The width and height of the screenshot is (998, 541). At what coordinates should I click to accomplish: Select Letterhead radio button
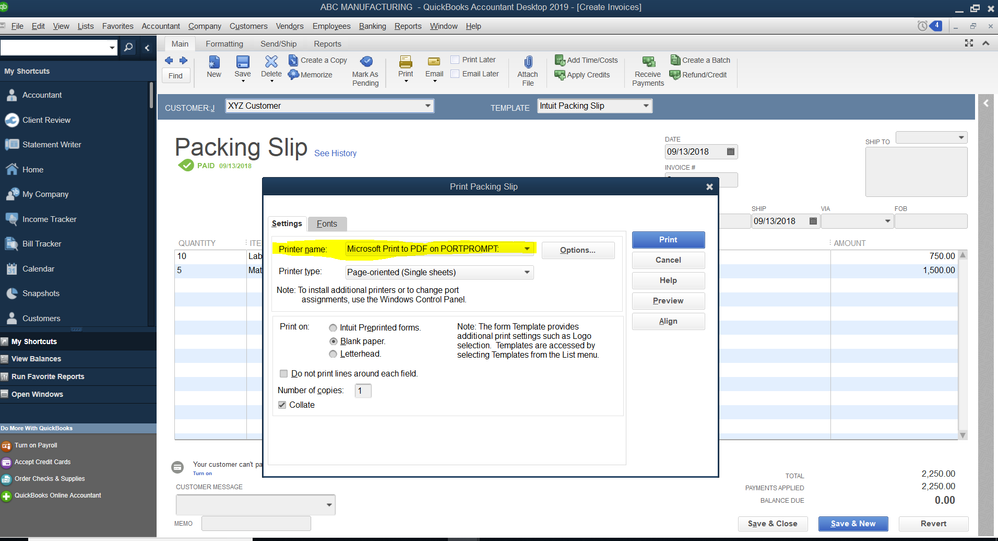pos(333,354)
